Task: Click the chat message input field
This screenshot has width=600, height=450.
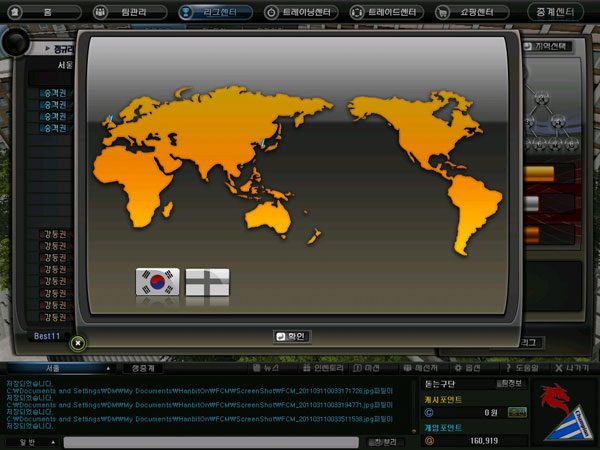Action: tap(210, 441)
